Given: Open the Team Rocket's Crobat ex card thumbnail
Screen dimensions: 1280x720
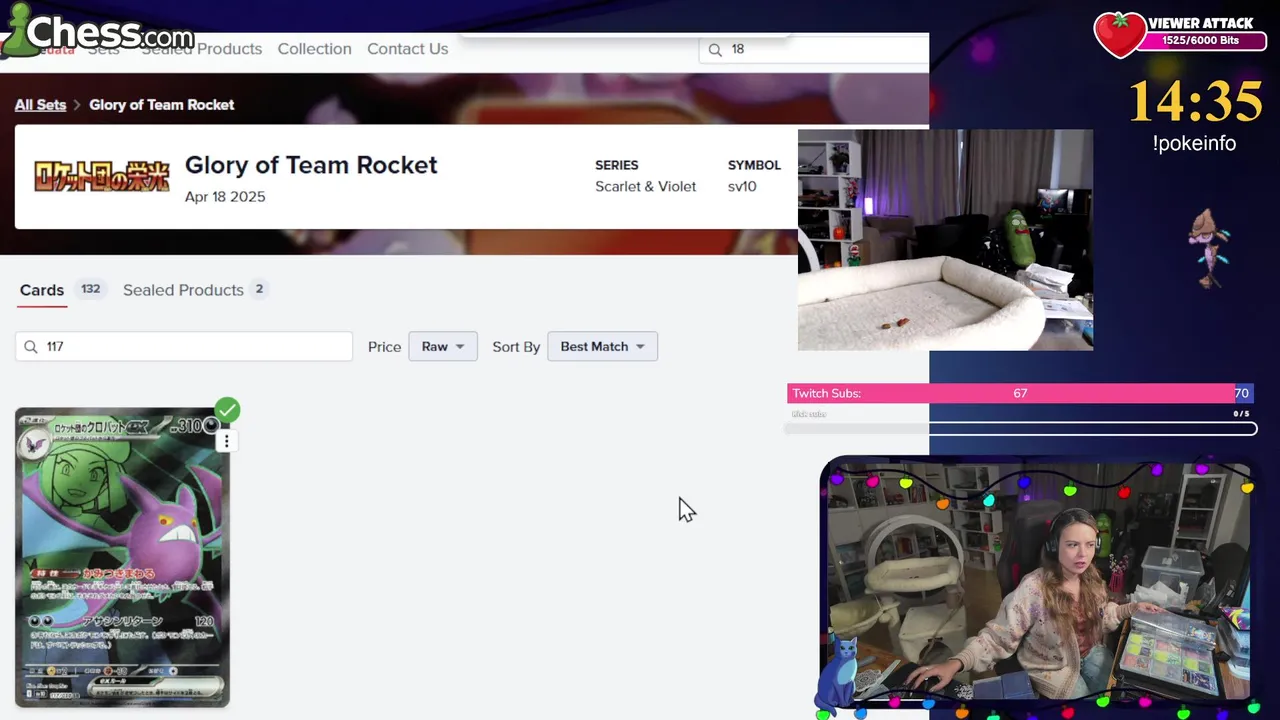Looking at the screenshot, I should point(122,557).
